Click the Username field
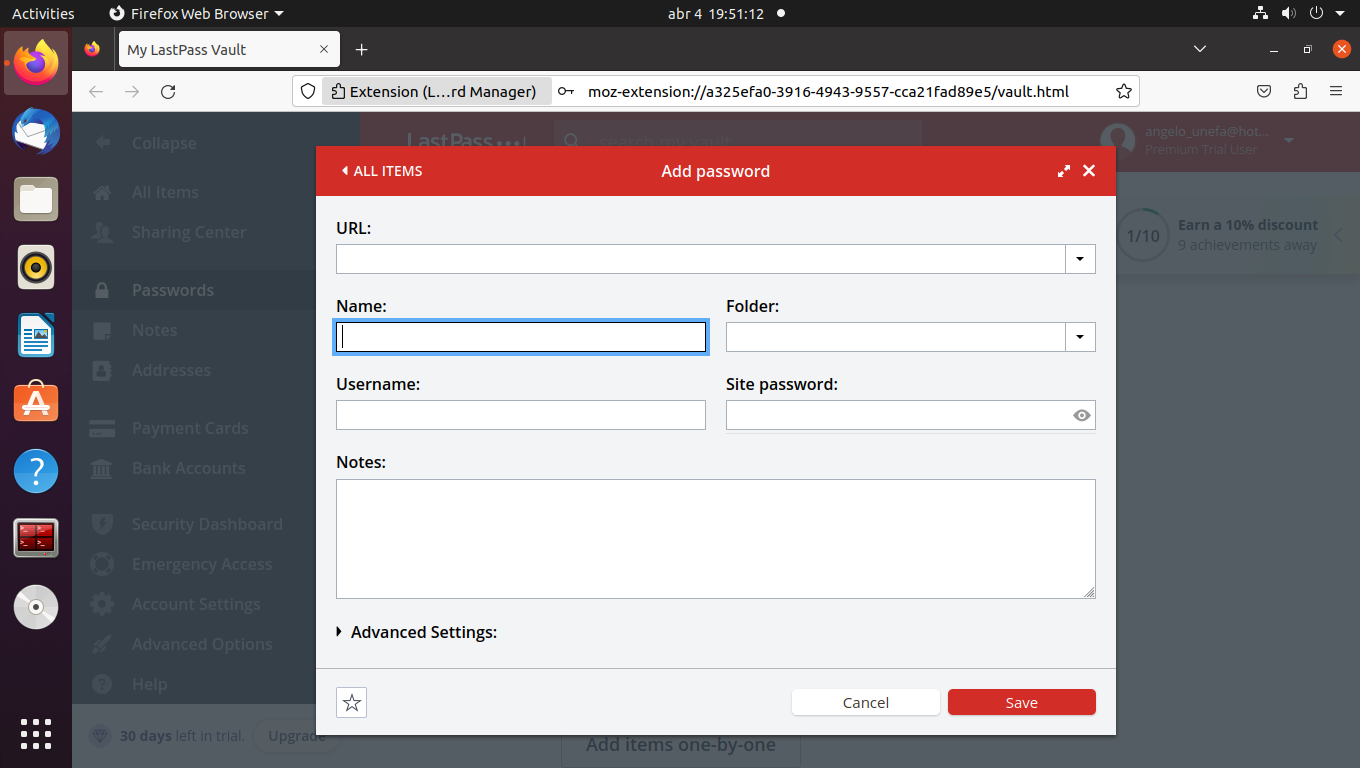 tap(521, 415)
